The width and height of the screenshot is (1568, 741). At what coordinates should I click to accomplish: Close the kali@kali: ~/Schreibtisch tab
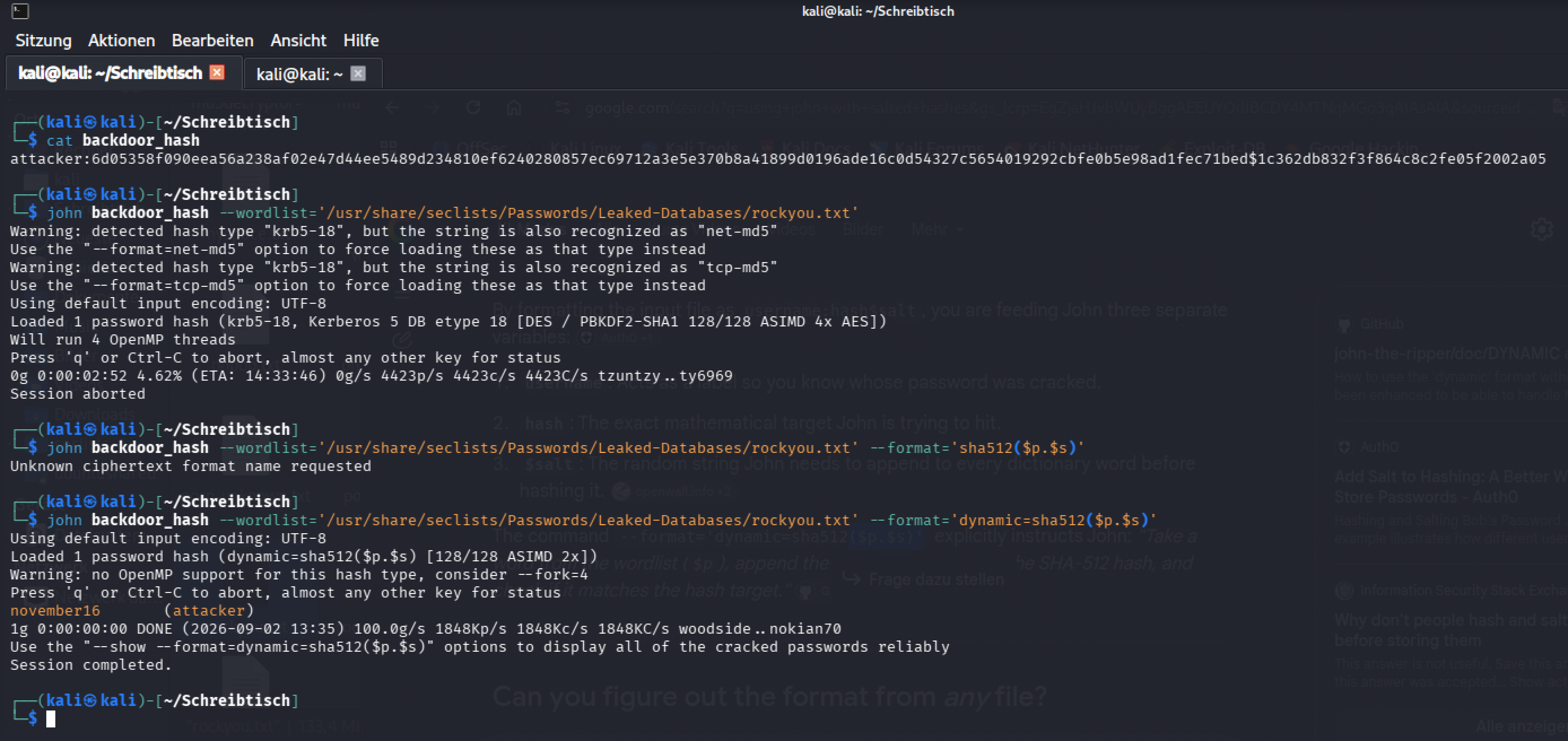click(x=217, y=72)
